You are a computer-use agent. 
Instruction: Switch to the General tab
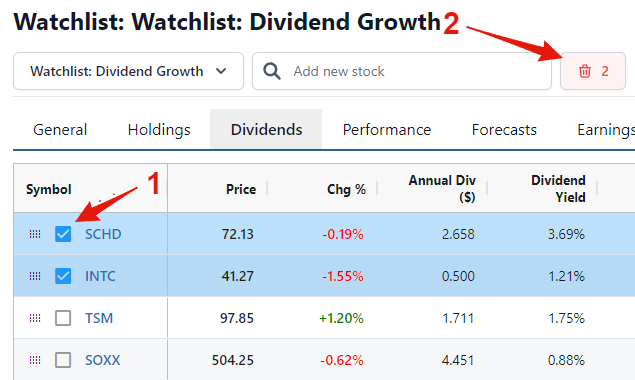click(60, 130)
